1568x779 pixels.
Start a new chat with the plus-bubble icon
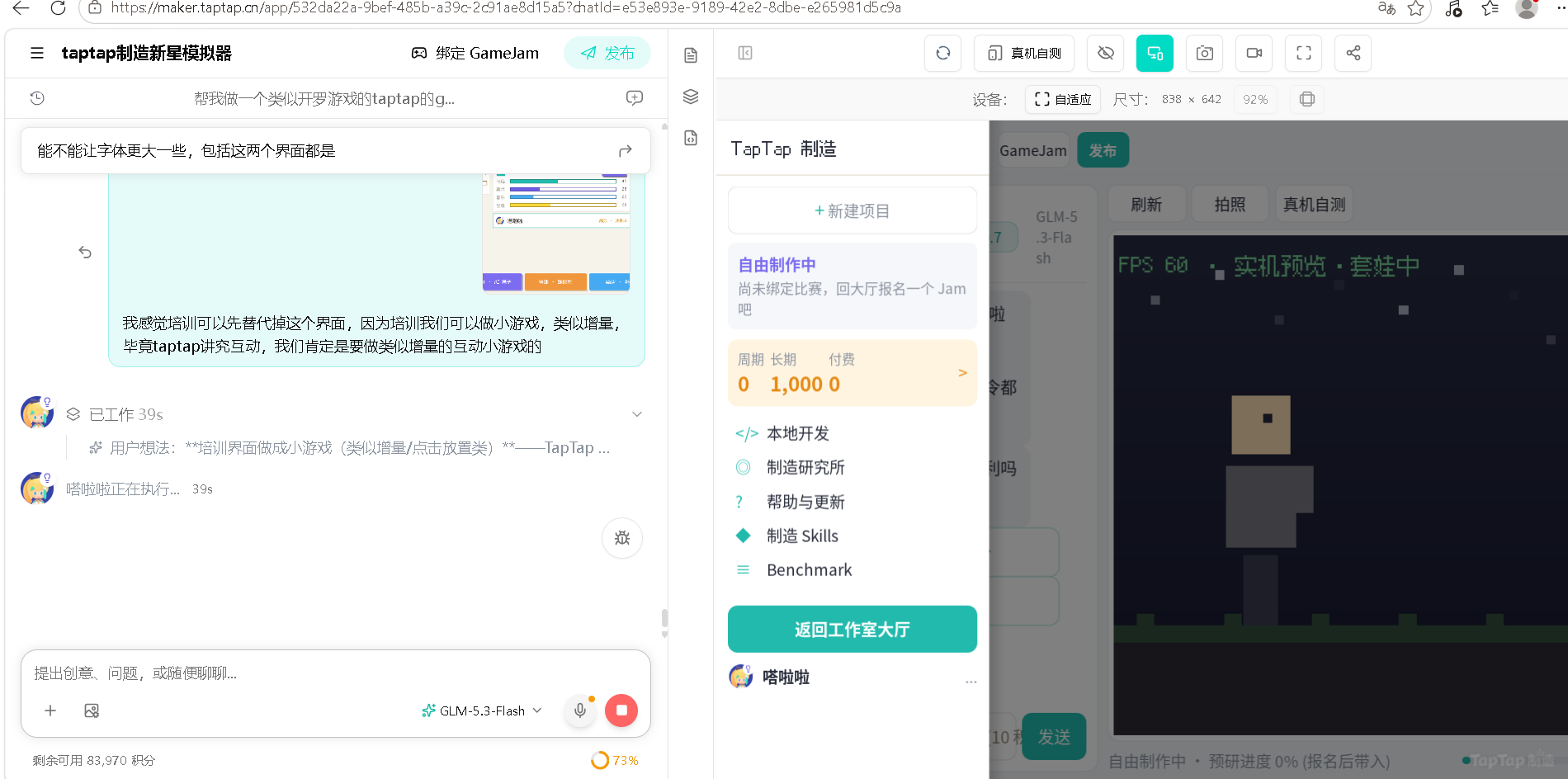click(x=635, y=98)
